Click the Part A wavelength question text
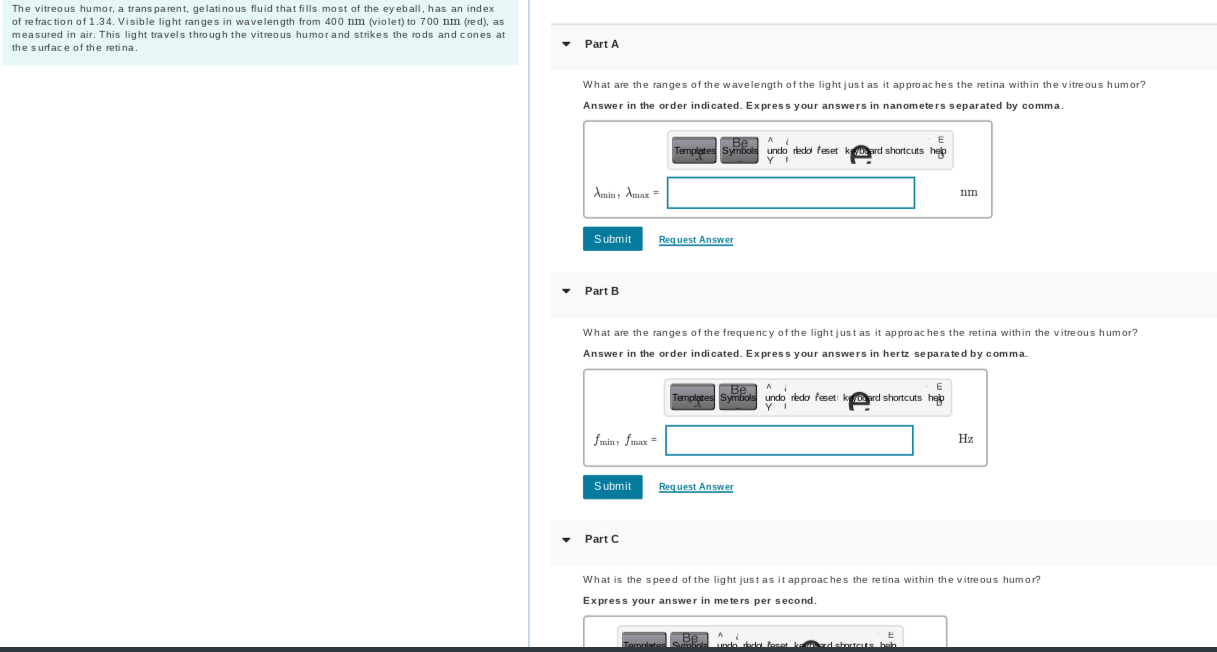 (x=865, y=84)
